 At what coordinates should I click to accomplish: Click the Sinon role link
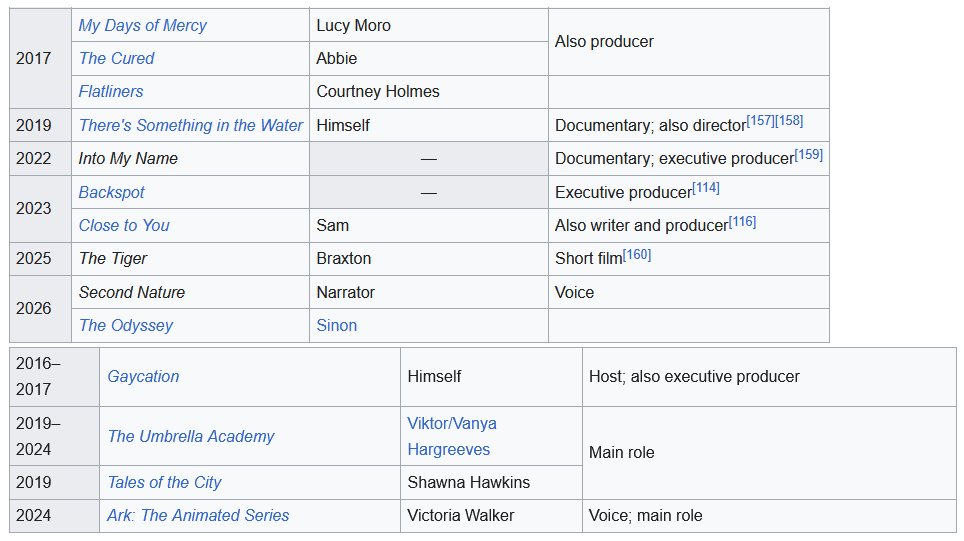(x=336, y=325)
